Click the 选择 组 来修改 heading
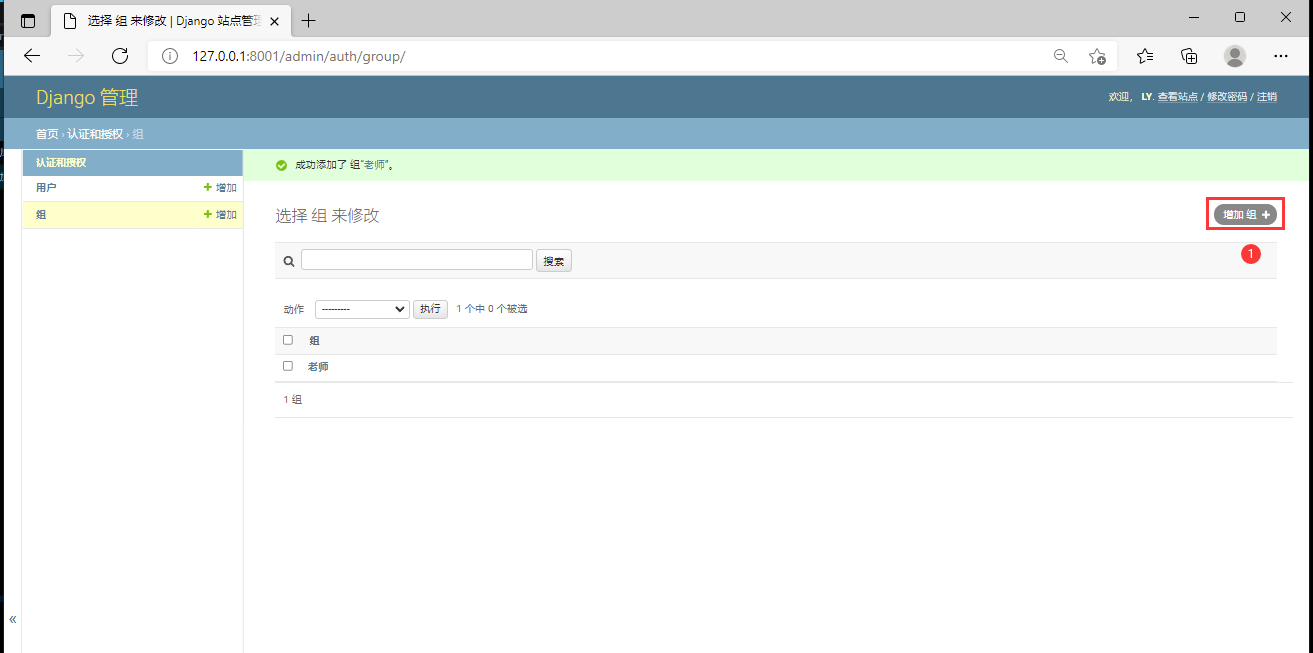The width and height of the screenshot is (1313, 653). click(327, 216)
